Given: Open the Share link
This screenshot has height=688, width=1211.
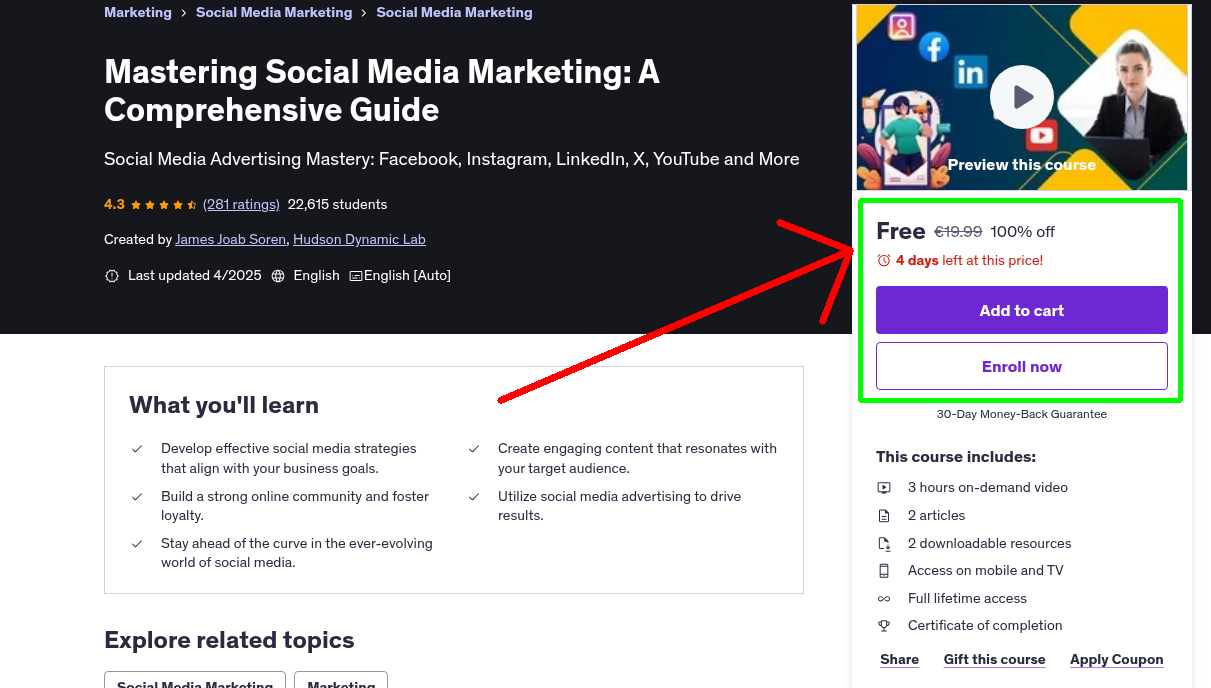Looking at the screenshot, I should pos(899,659).
